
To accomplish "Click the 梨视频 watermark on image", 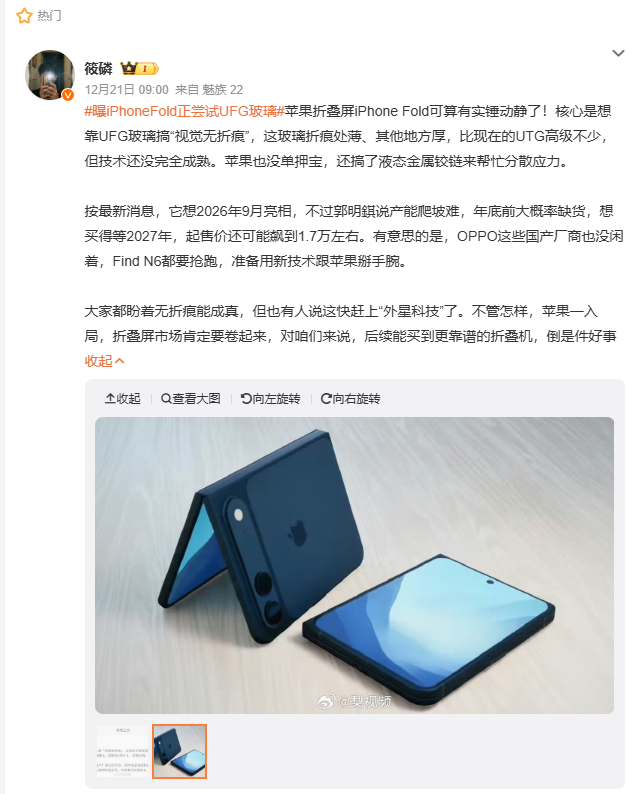I will click(x=354, y=701).
